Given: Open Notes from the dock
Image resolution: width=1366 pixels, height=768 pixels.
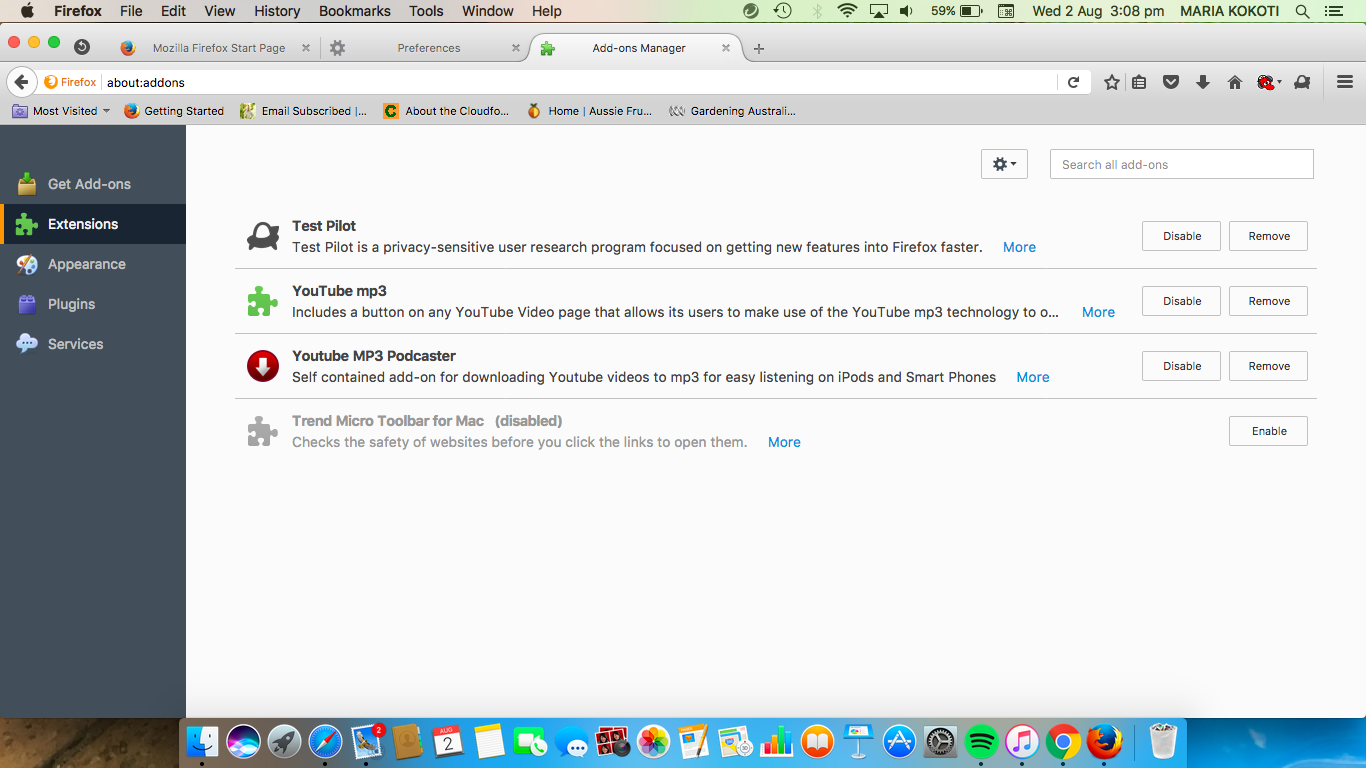Looking at the screenshot, I should tap(489, 742).
